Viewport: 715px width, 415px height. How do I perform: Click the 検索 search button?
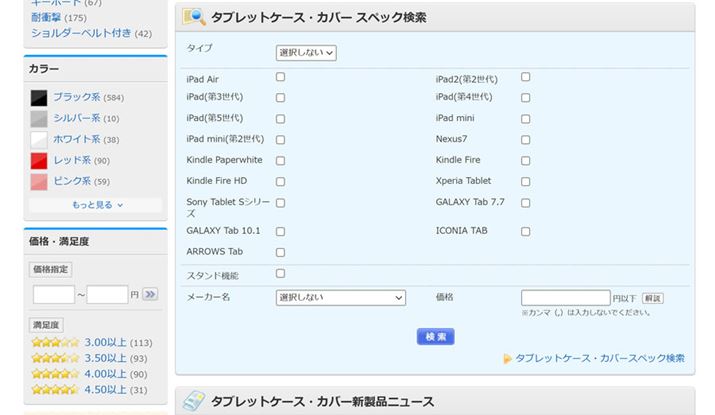tap(435, 337)
